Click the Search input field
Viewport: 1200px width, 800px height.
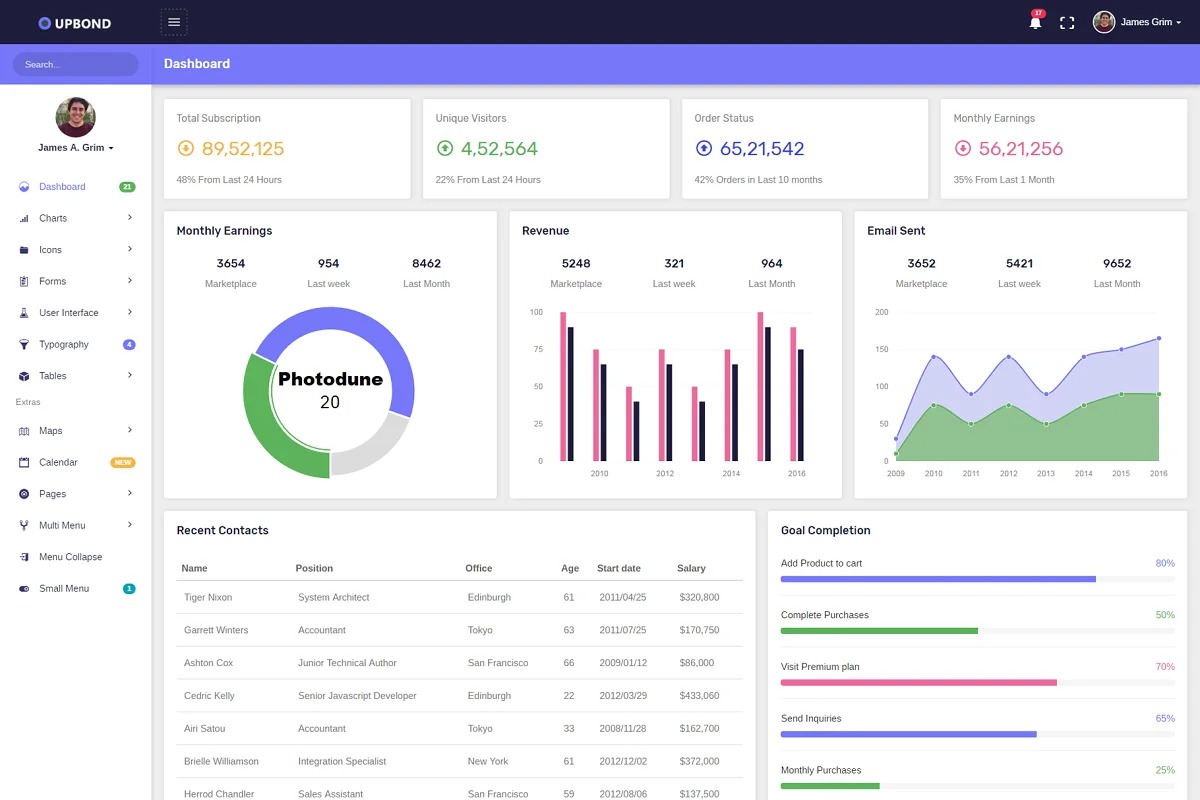pos(76,64)
